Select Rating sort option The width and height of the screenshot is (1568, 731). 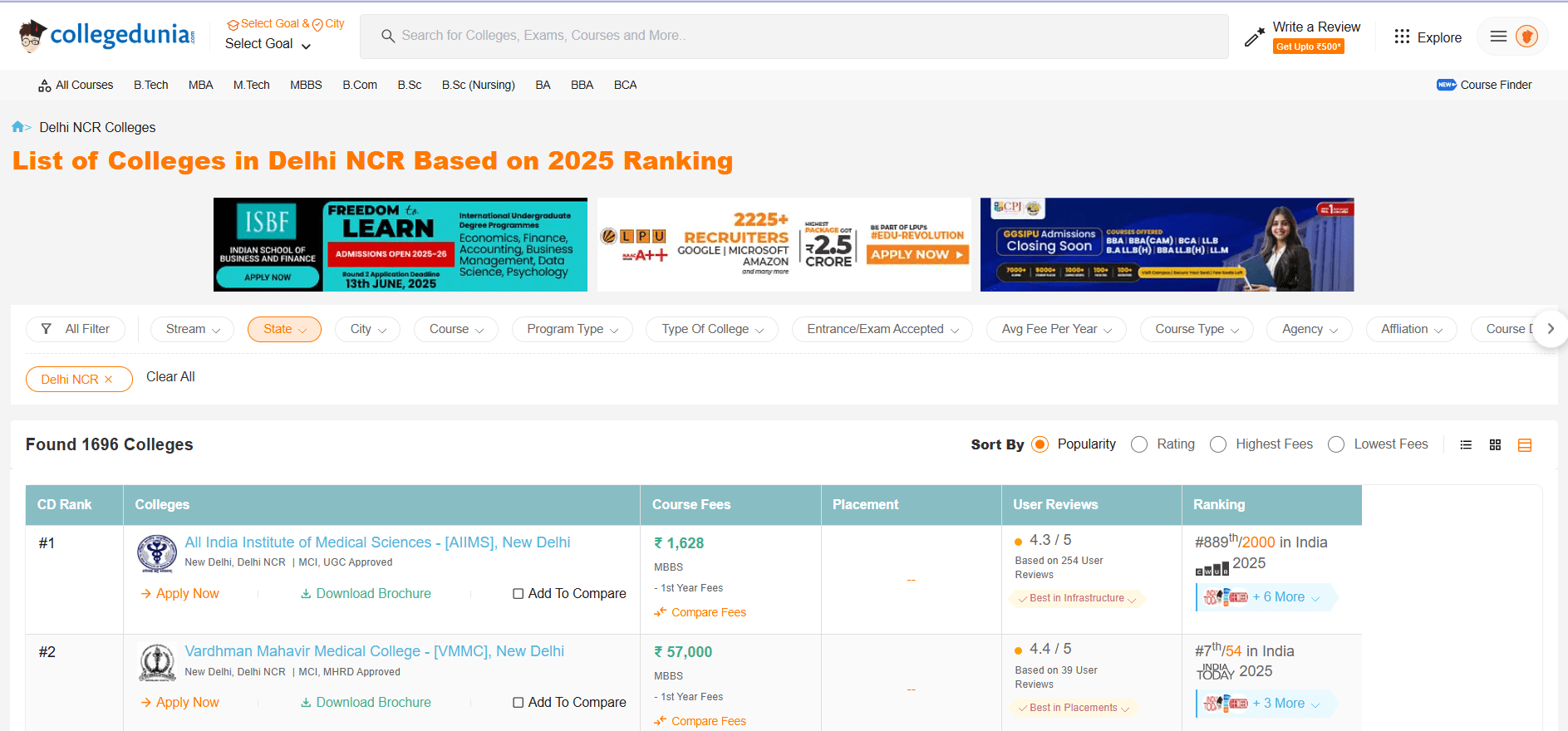[1139, 444]
